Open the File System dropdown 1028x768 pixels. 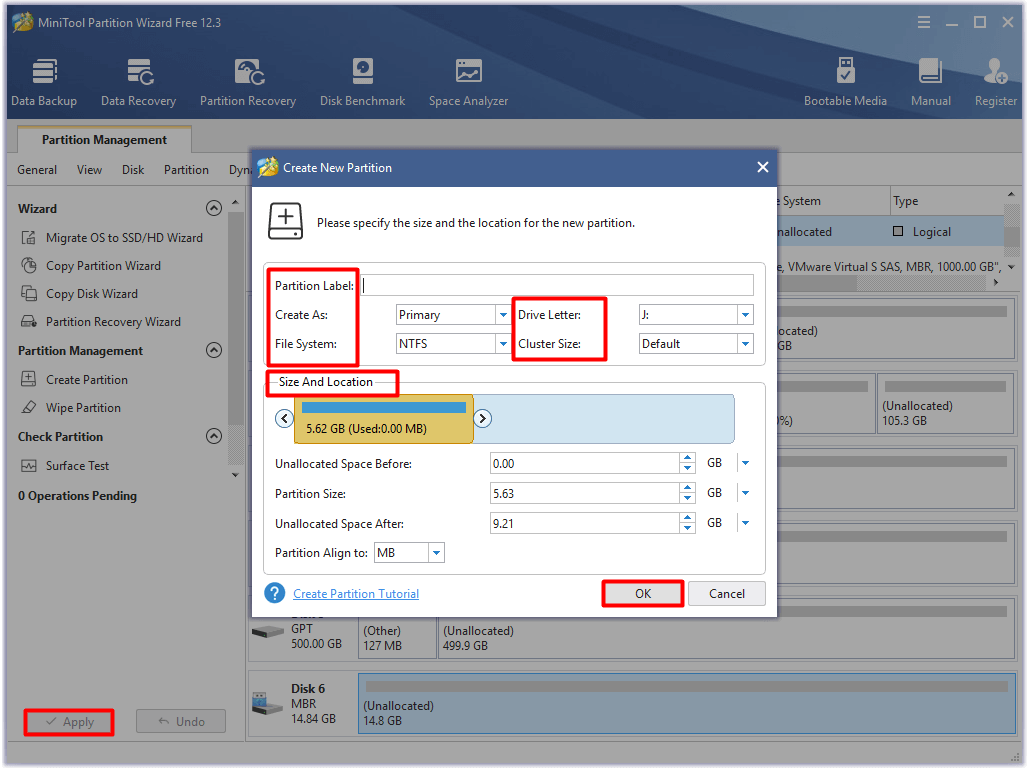(x=503, y=344)
